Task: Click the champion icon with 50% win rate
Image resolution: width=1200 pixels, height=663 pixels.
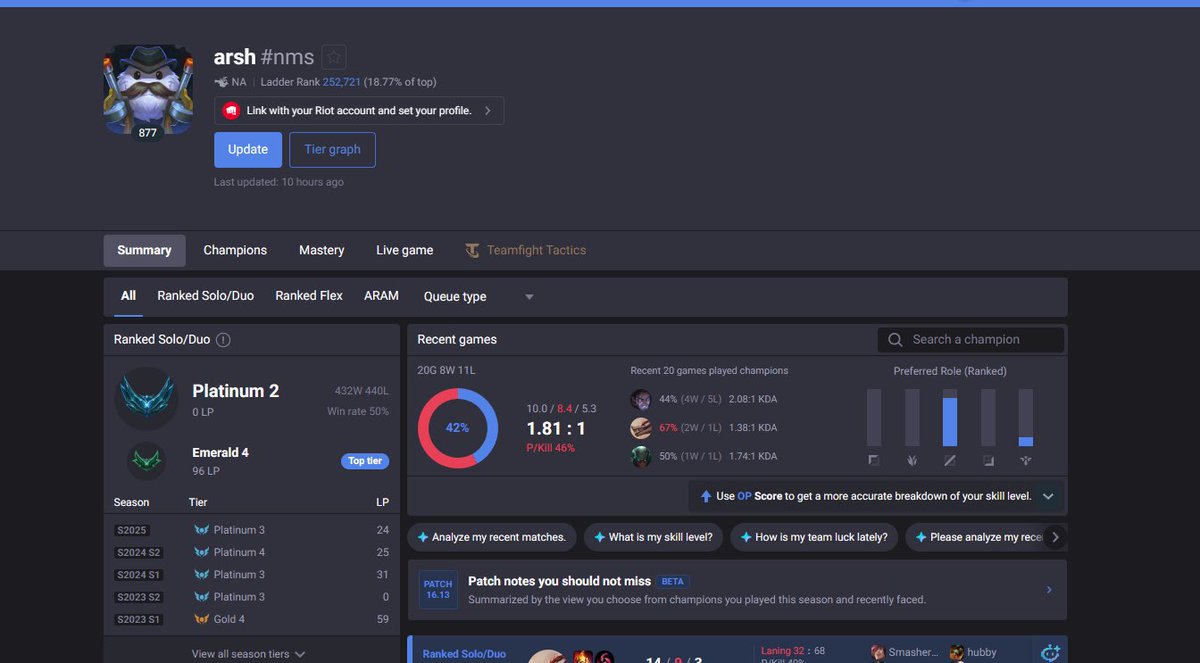Action: point(641,456)
